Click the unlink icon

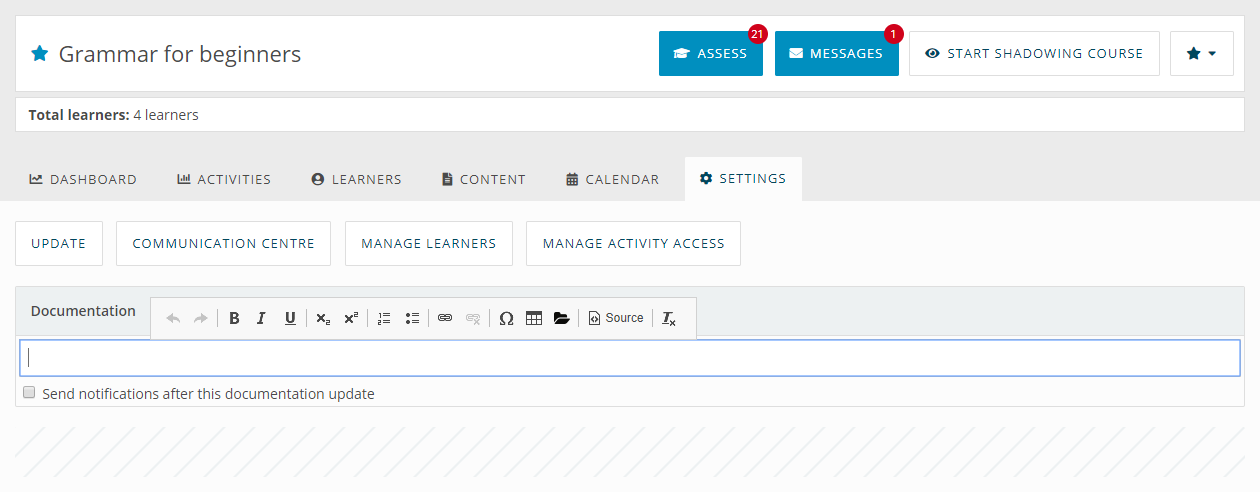point(473,318)
